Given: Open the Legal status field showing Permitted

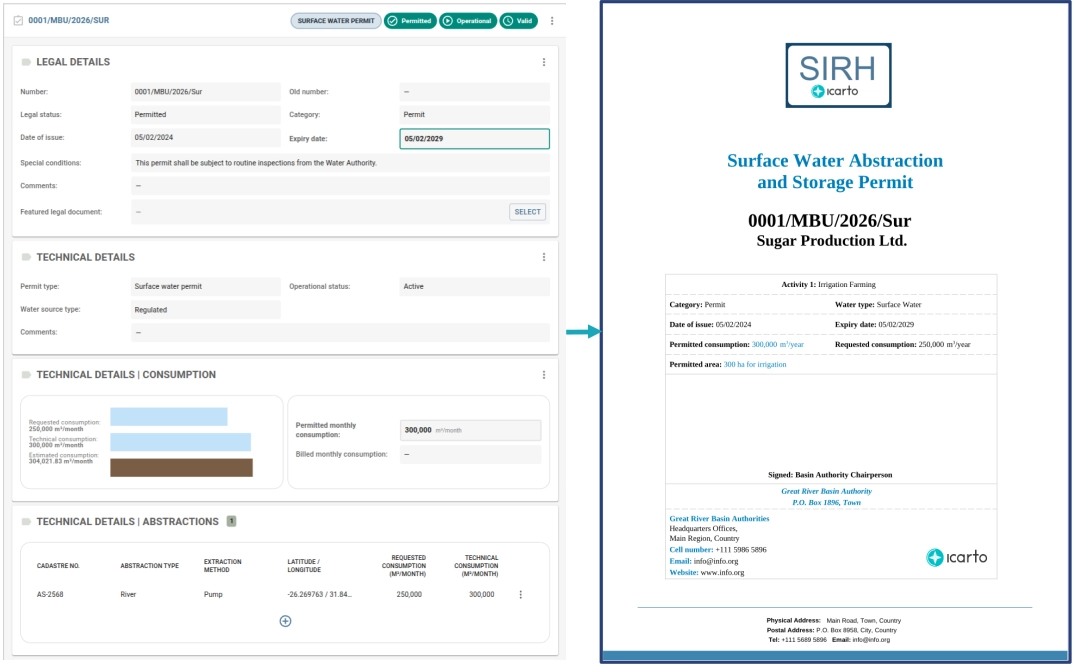Looking at the screenshot, I should click(206, 114).
